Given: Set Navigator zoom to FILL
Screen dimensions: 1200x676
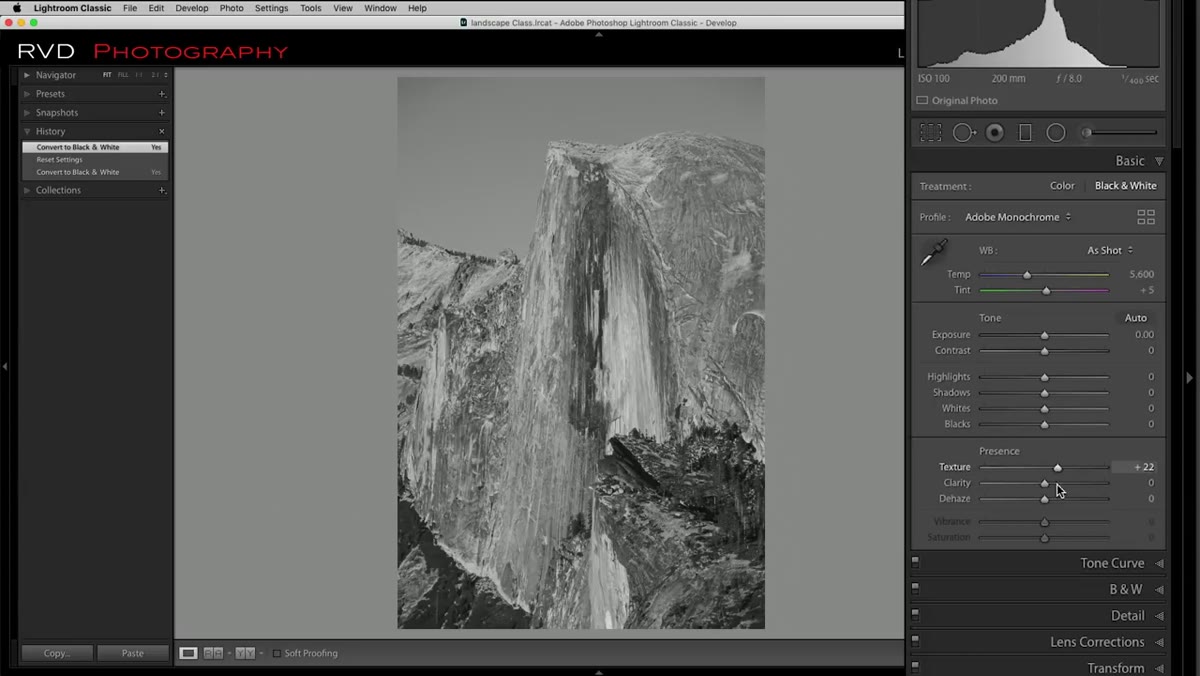Looking at the screenshot, I should pos(123,75).
